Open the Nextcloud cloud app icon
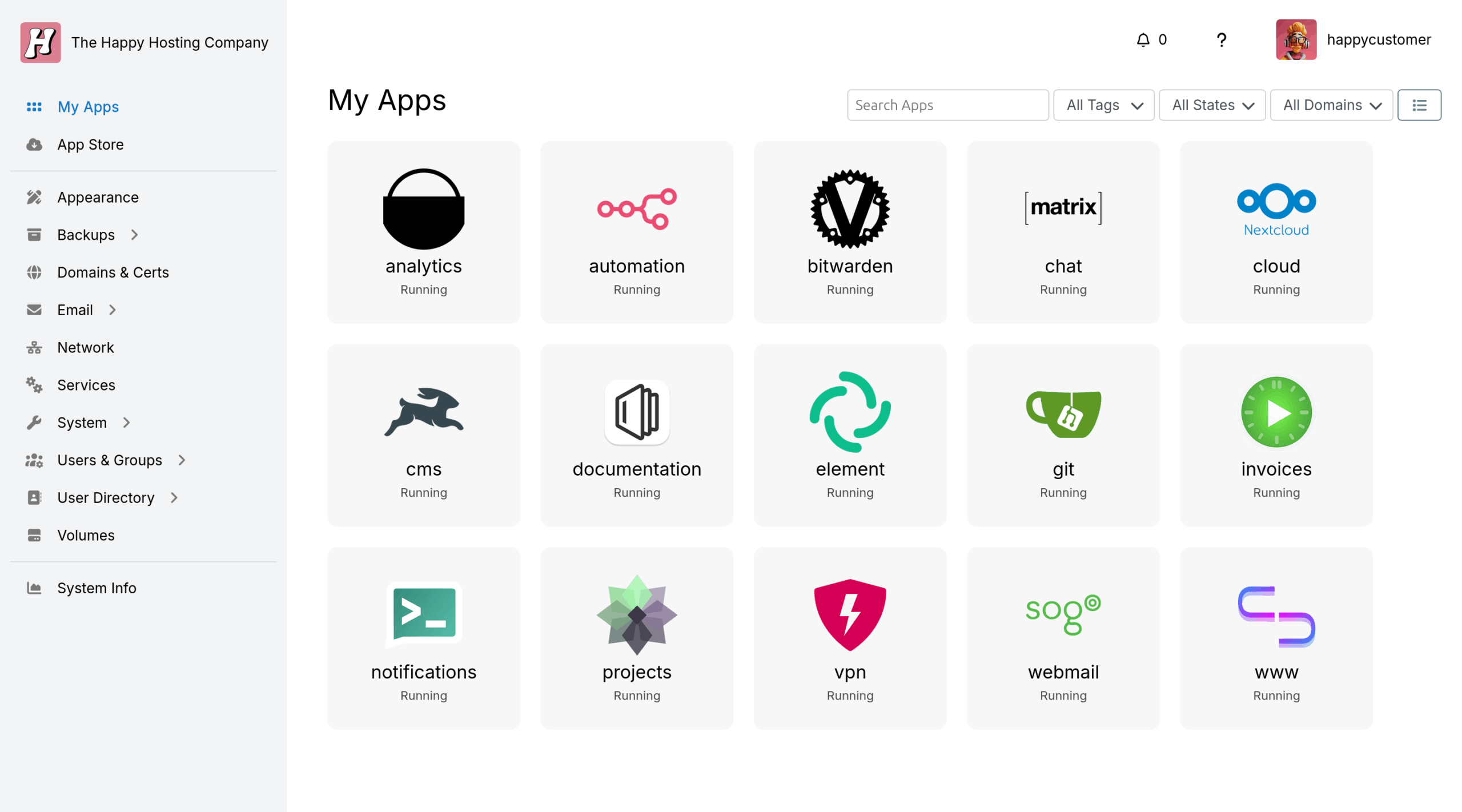 [1275, 208]
